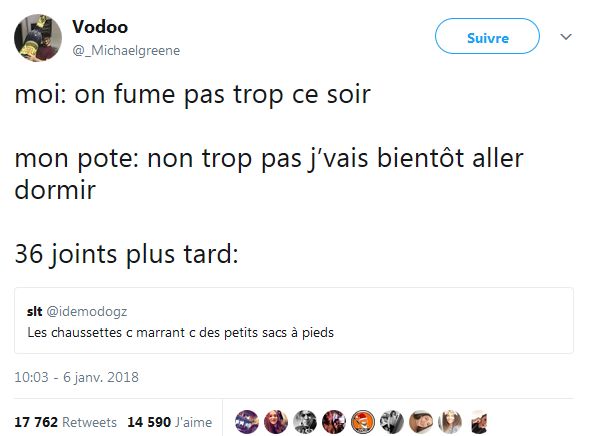Visit the @idemodogz handle
604x436 pixels.
[x=87, y=311]
